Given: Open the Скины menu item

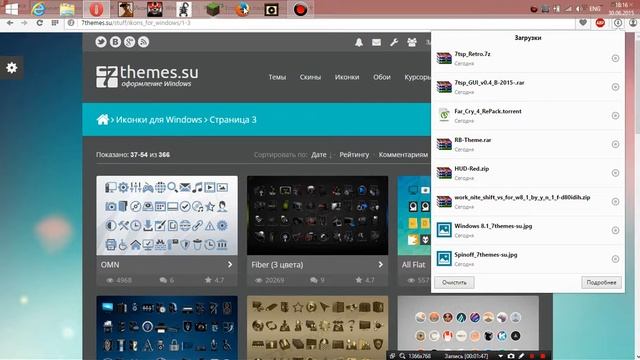Looking at the screenshot, I should point(310,77).
